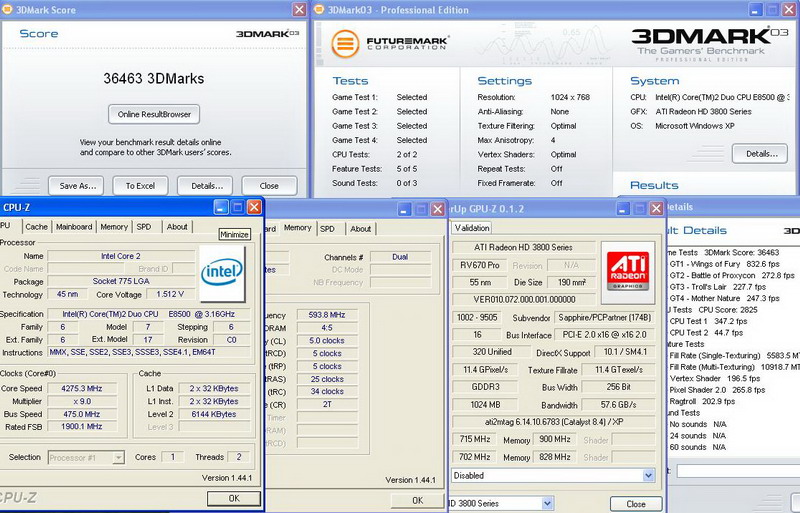Close the CPU-Z processor window

pyautogui.click(x=254, y=207)
